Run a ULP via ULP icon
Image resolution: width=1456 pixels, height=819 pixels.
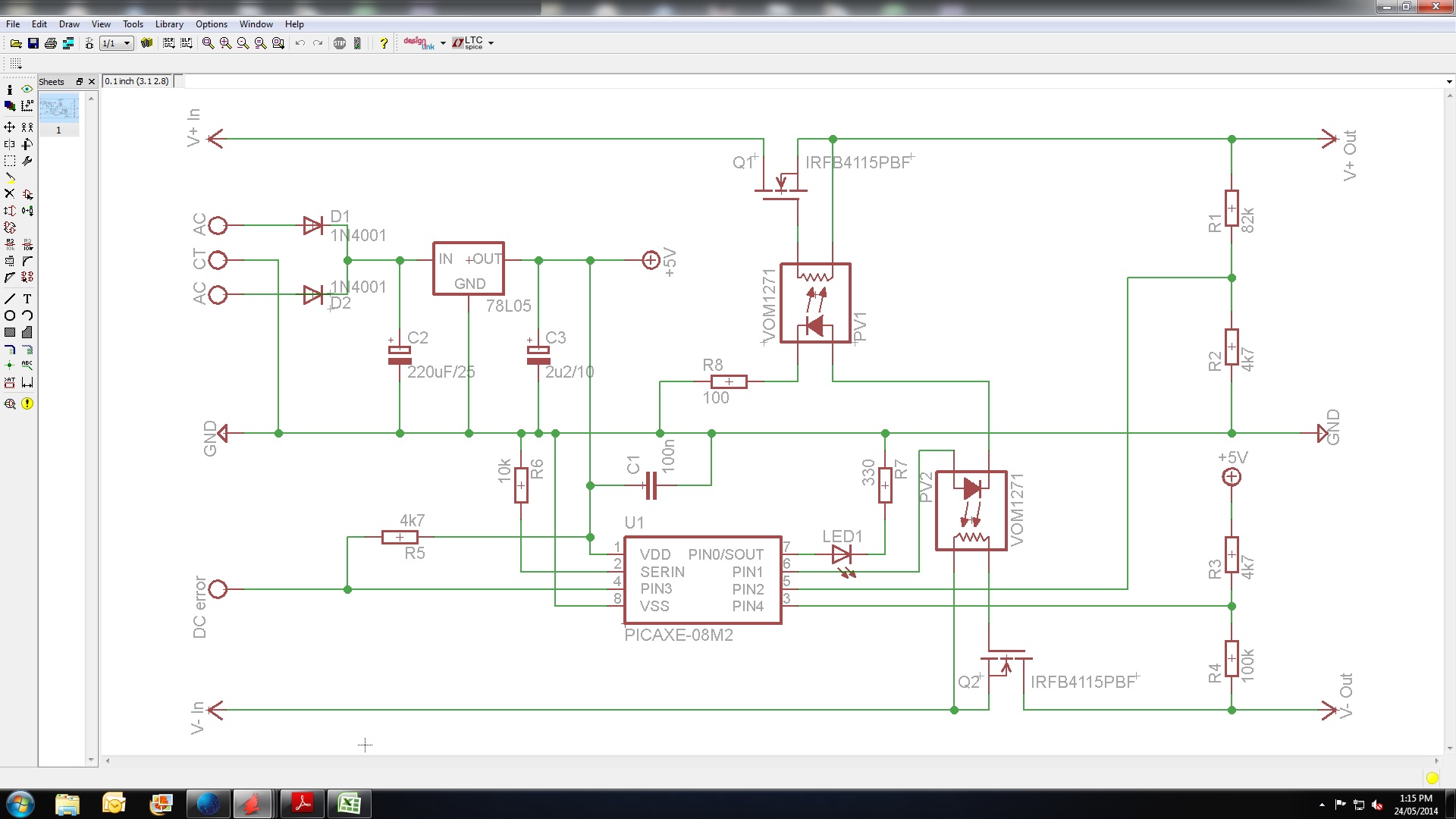point(186,43)
